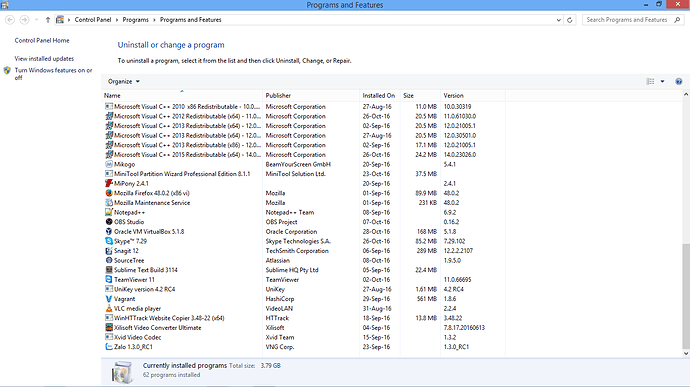Open Turn Windows features on or off

(53, 74)
